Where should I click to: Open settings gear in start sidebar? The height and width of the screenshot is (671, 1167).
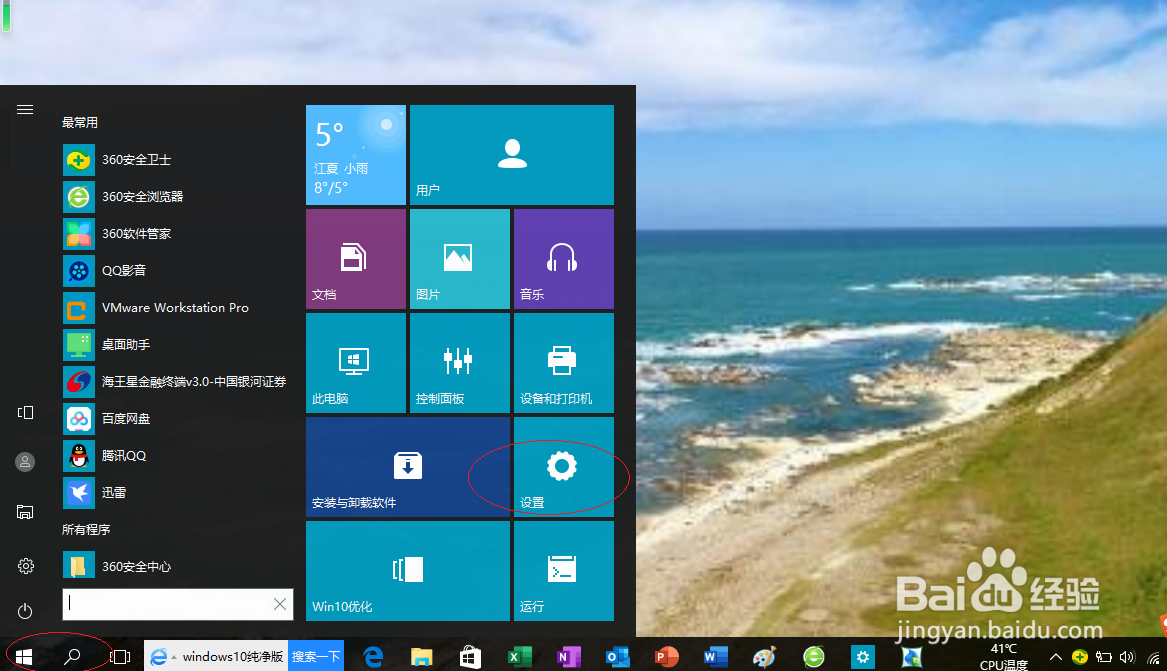[x=25, y=566]
